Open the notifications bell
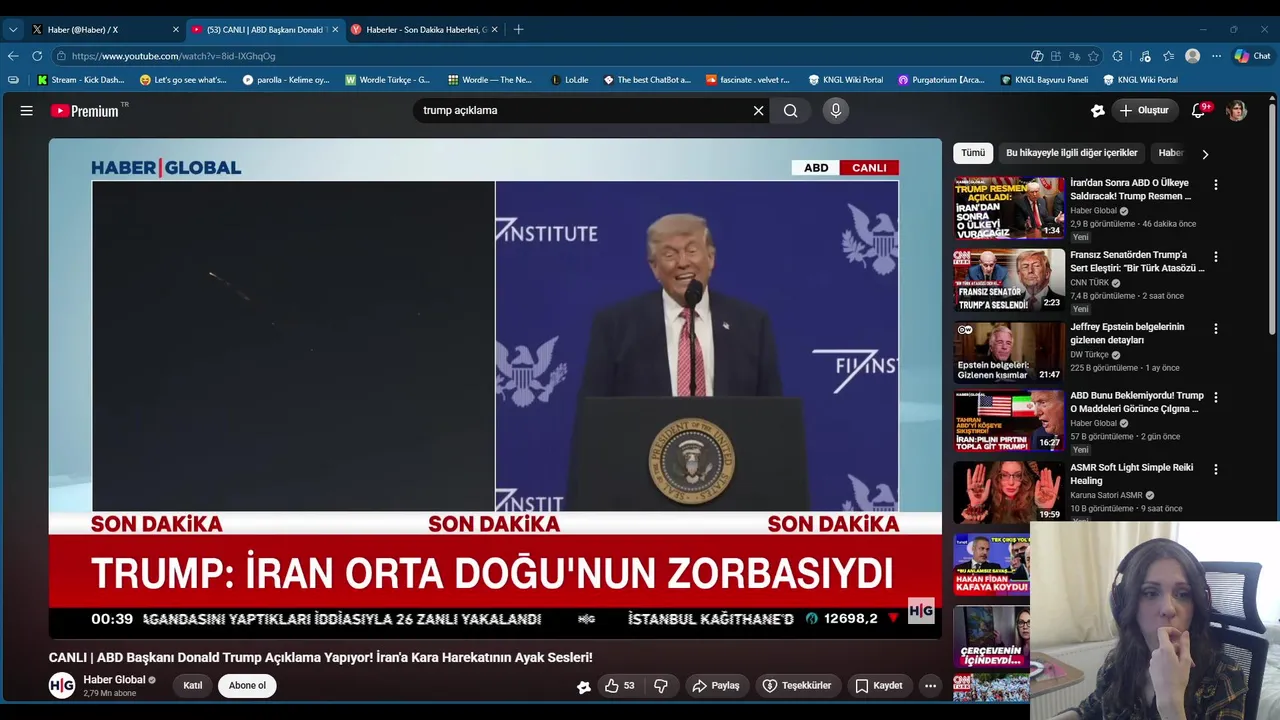This screenshot has width=1280, height=720. tap(1198, 111)
